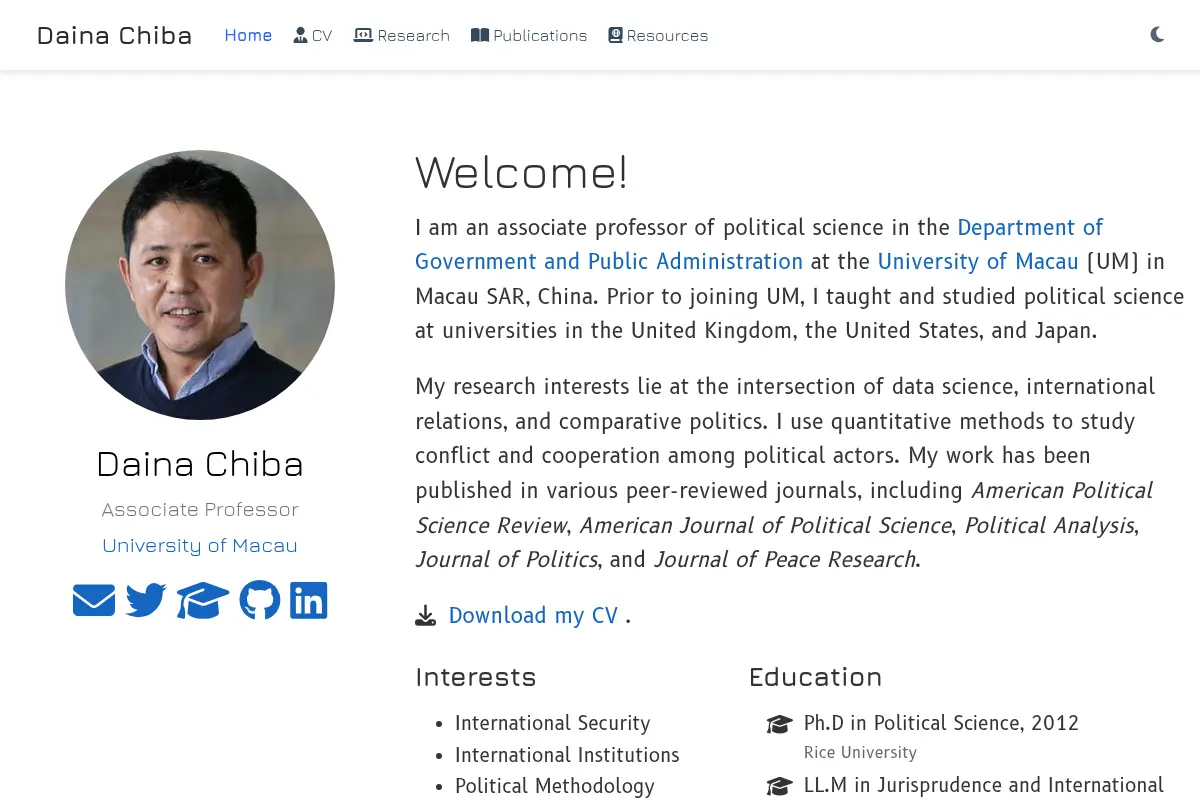Click the download icon beside CV link
1200x800 pixels.
pos(426,616)
